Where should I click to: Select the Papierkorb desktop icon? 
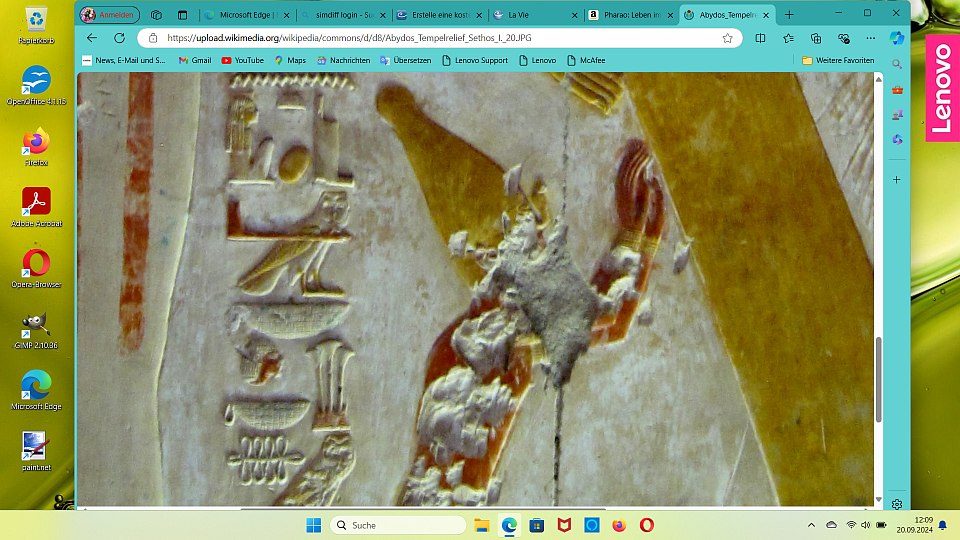click(x=37, y=27)
